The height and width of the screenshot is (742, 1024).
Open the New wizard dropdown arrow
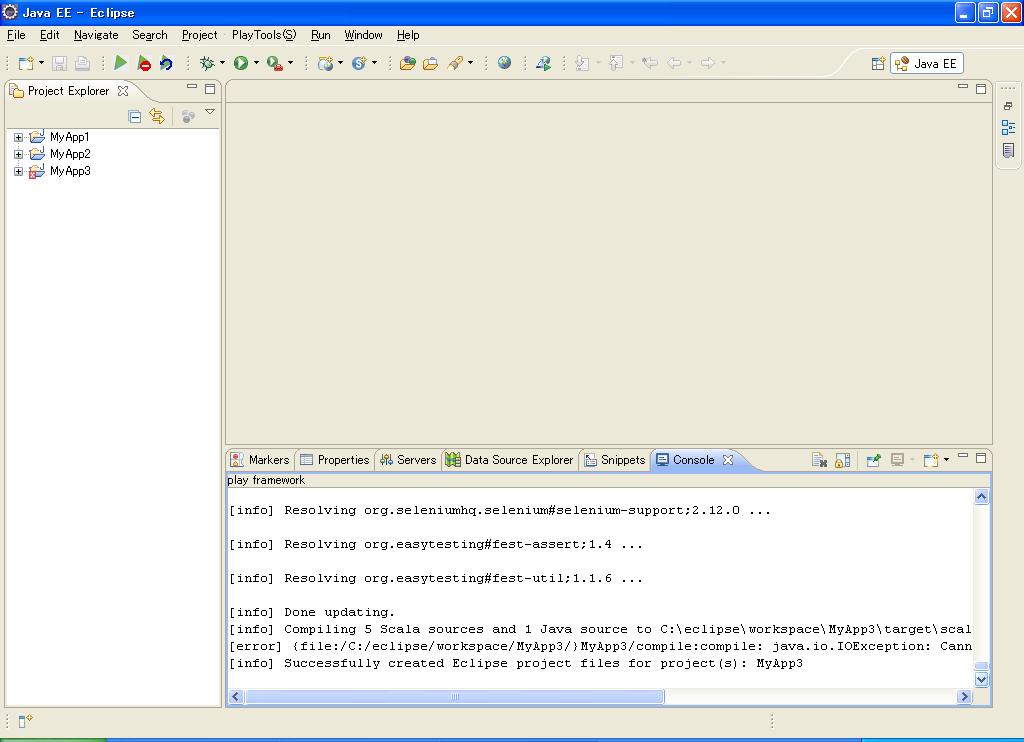(x=41, y=63)
